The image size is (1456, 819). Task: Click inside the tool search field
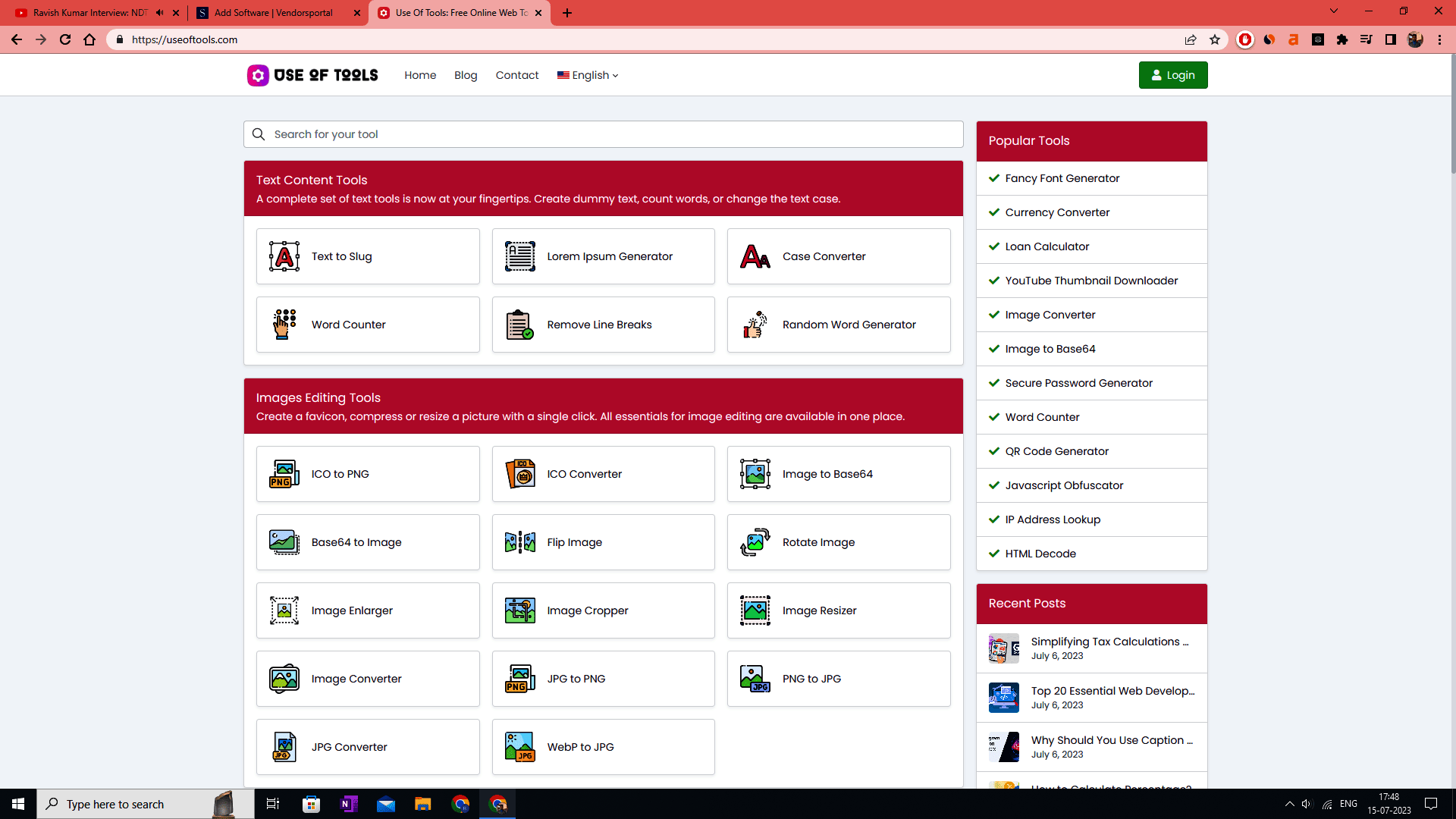click(531, 134)
